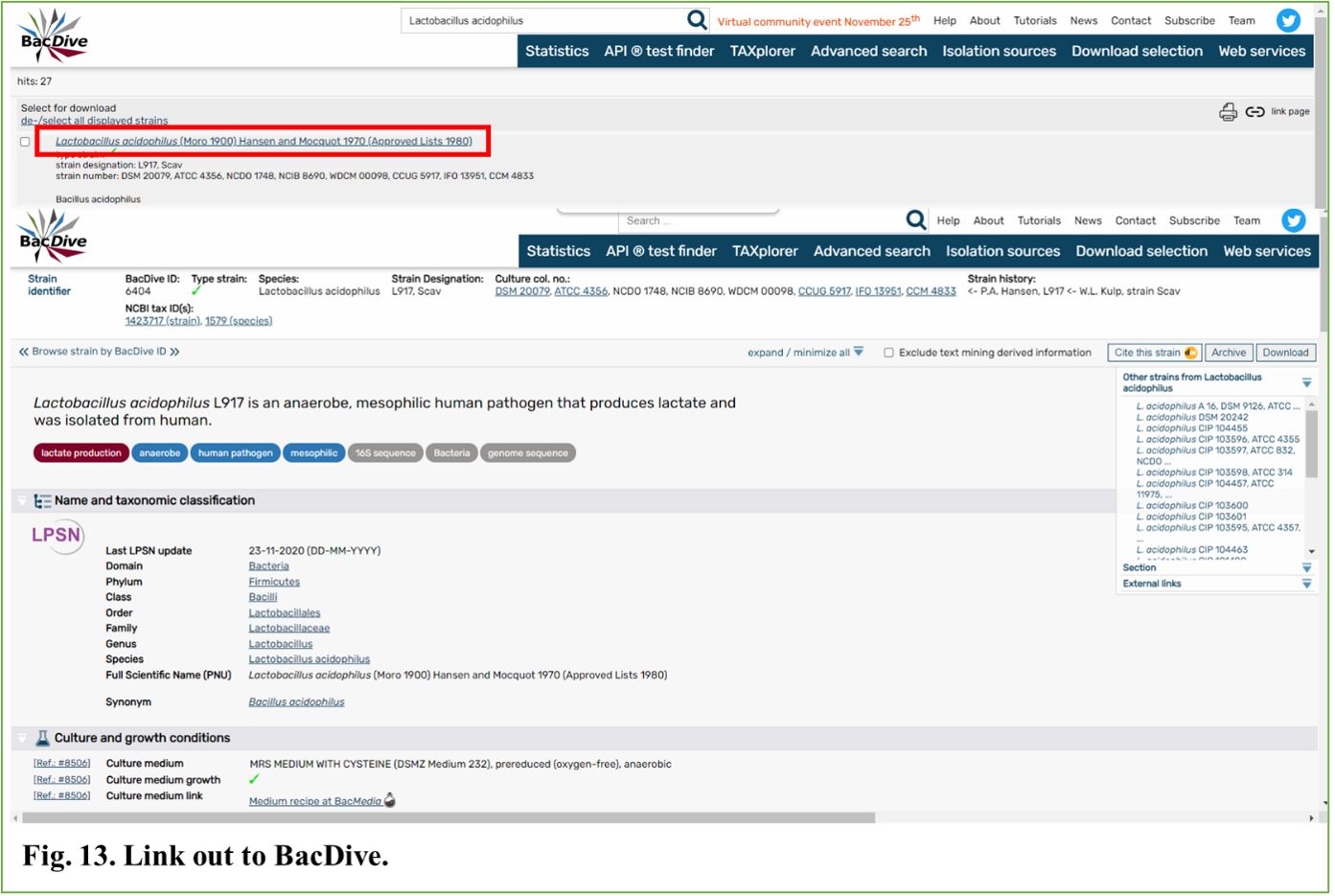
Task: Click the magnifier icon beside Lactobacillus acidophilus query
Action: 697,20
